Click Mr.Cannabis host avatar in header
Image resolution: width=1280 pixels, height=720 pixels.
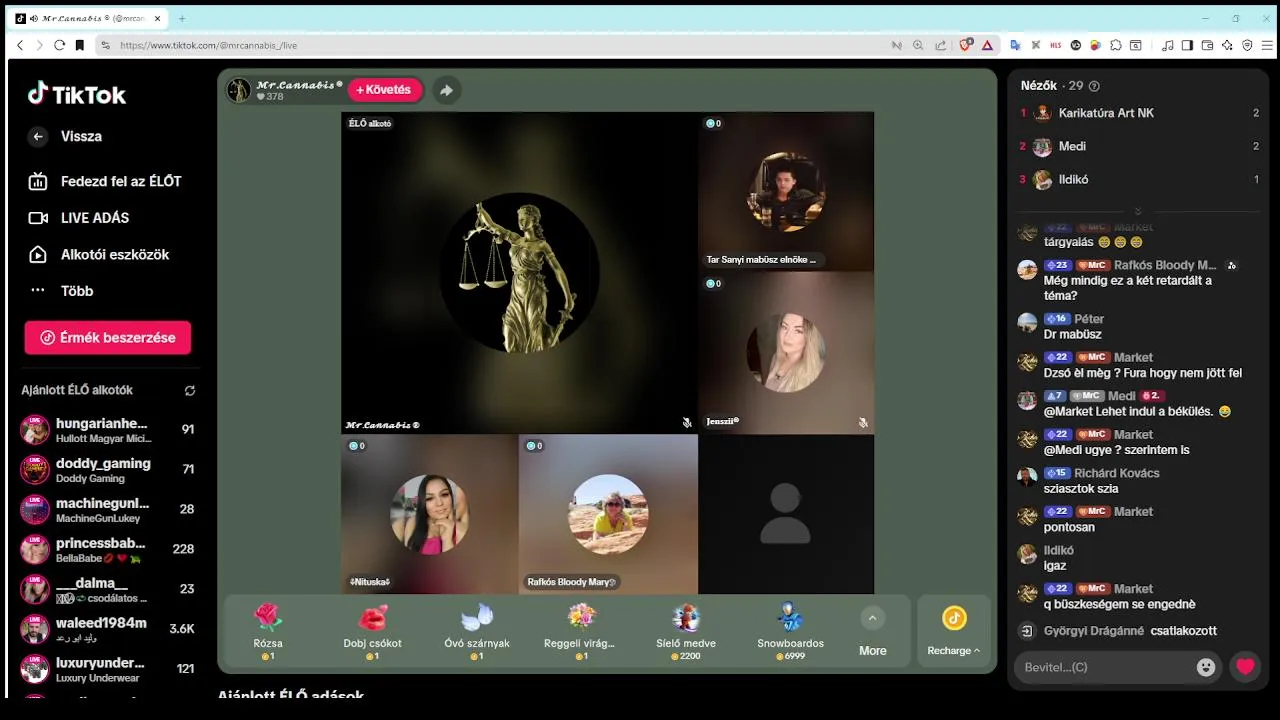[239, 90]
